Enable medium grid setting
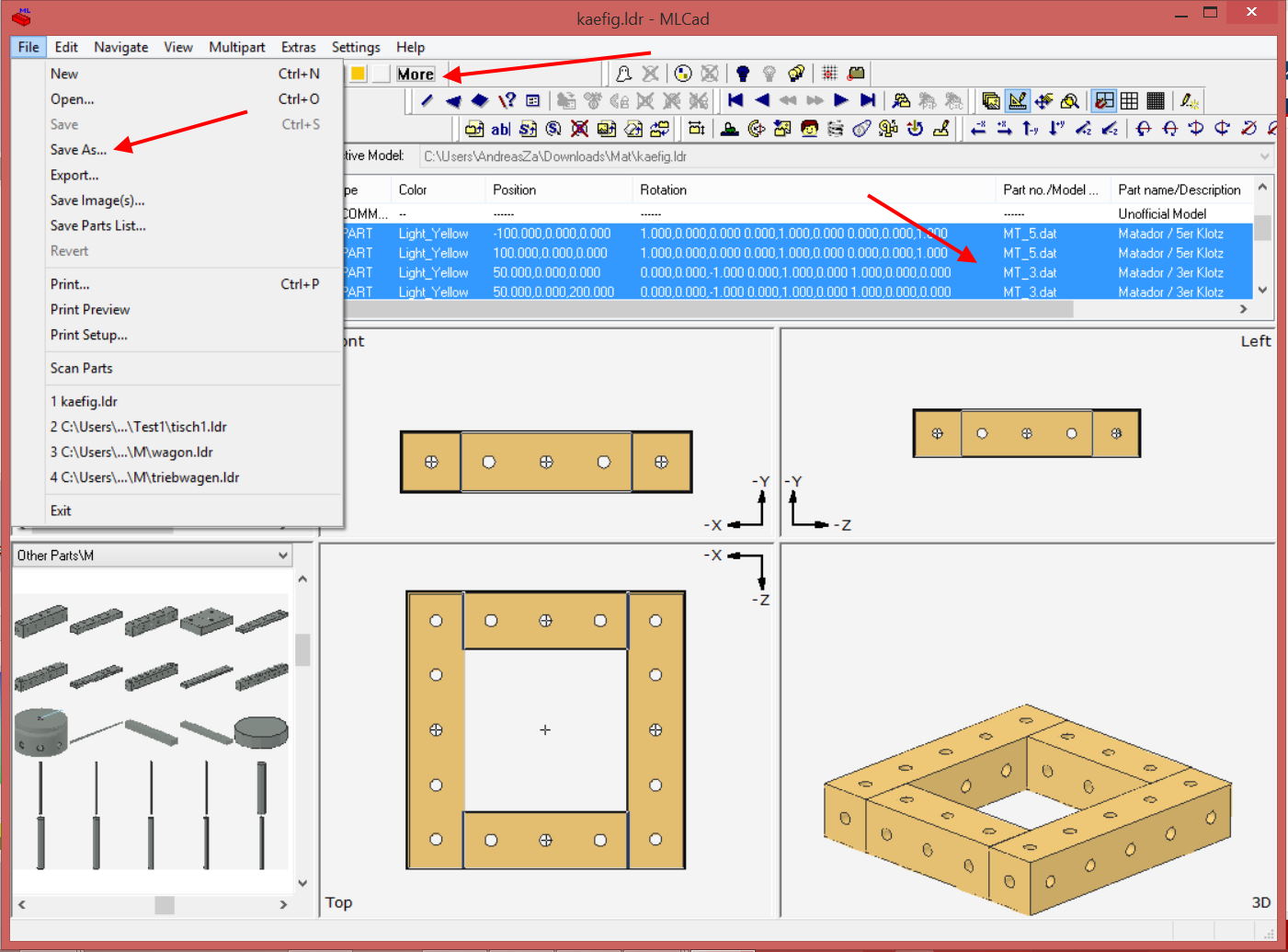Viewport: 1288px width, 952px height. click(x=1130, y=101)
